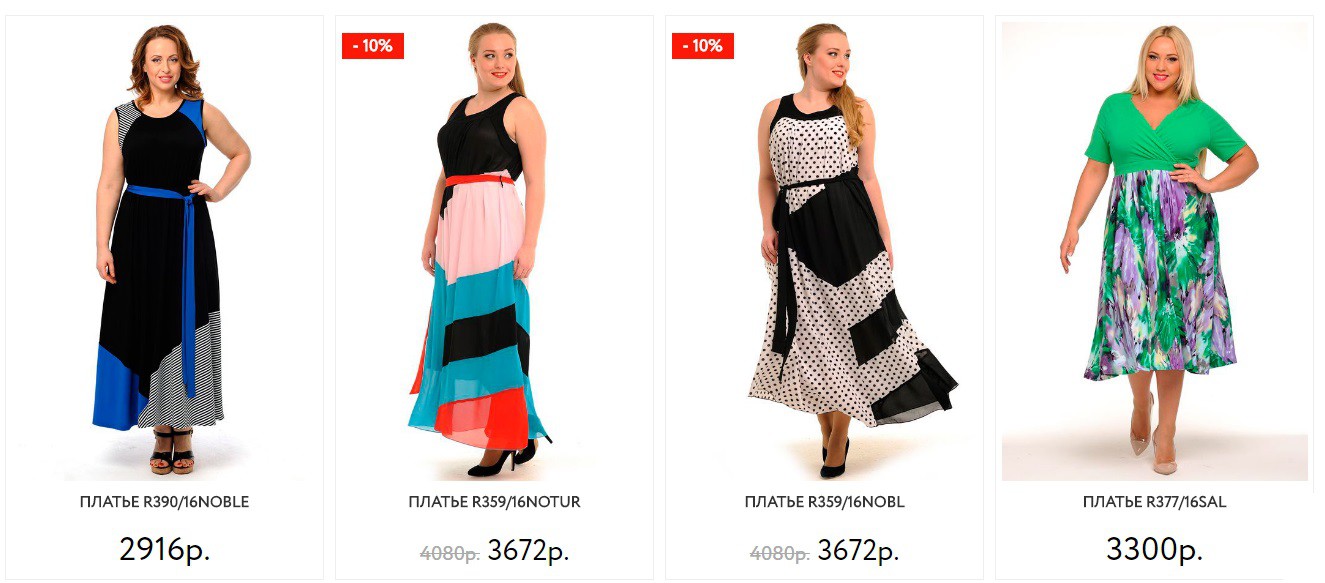Open the R390/16NOBLE black and blue dress photo
Image resolution: width=1325 pixels, height=583 pixels.
(x=165, y=250)
